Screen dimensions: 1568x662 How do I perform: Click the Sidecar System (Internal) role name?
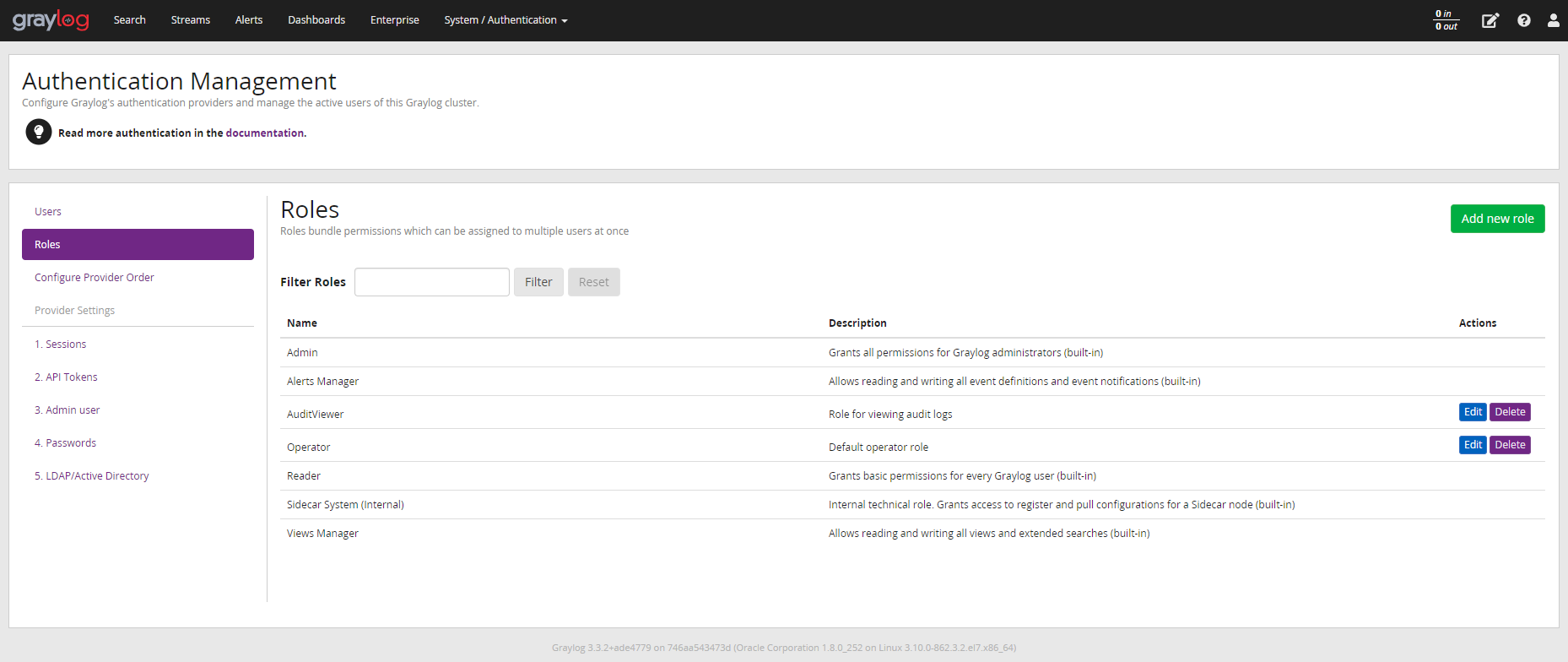tap(345, 504)
